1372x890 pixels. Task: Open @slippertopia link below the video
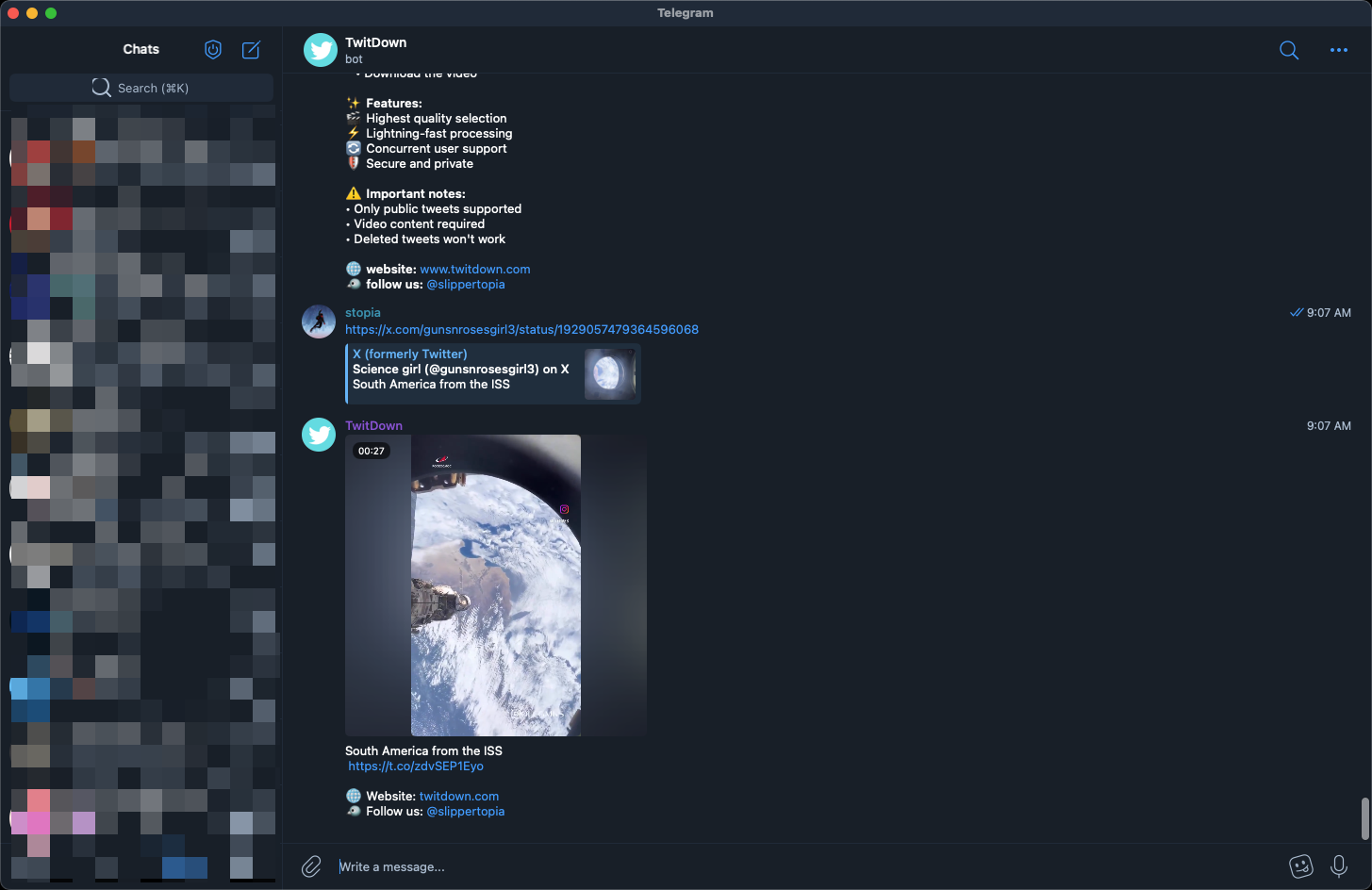466,812
